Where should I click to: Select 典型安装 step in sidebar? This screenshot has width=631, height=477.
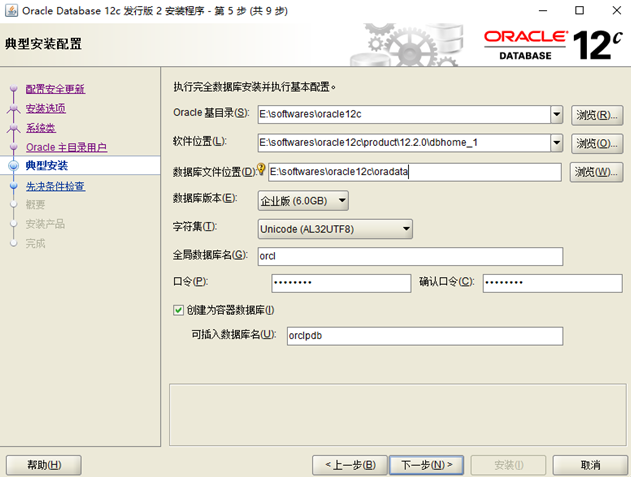(x=47, y=165)
